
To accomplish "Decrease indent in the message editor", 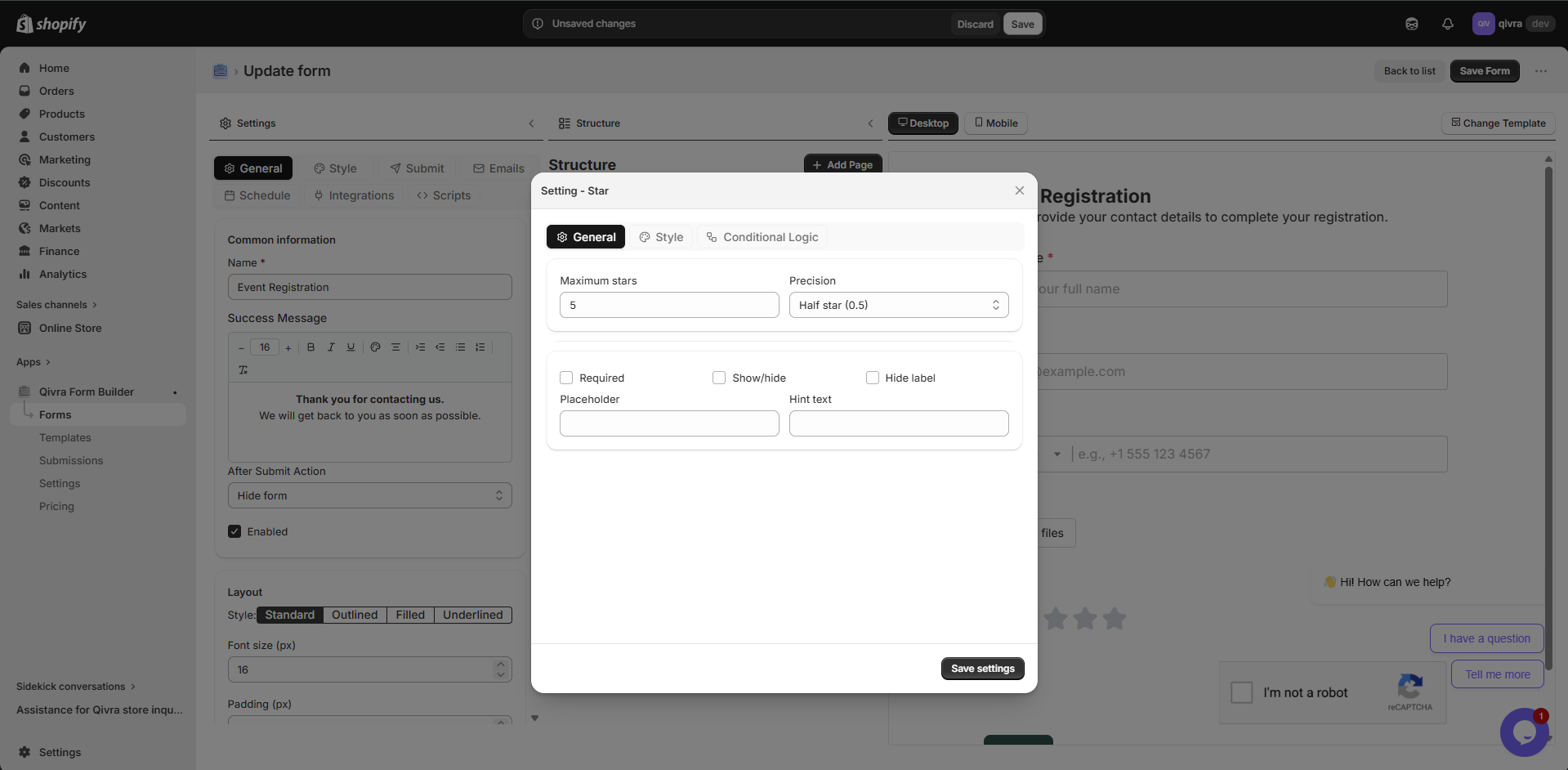I will (440, 347).
